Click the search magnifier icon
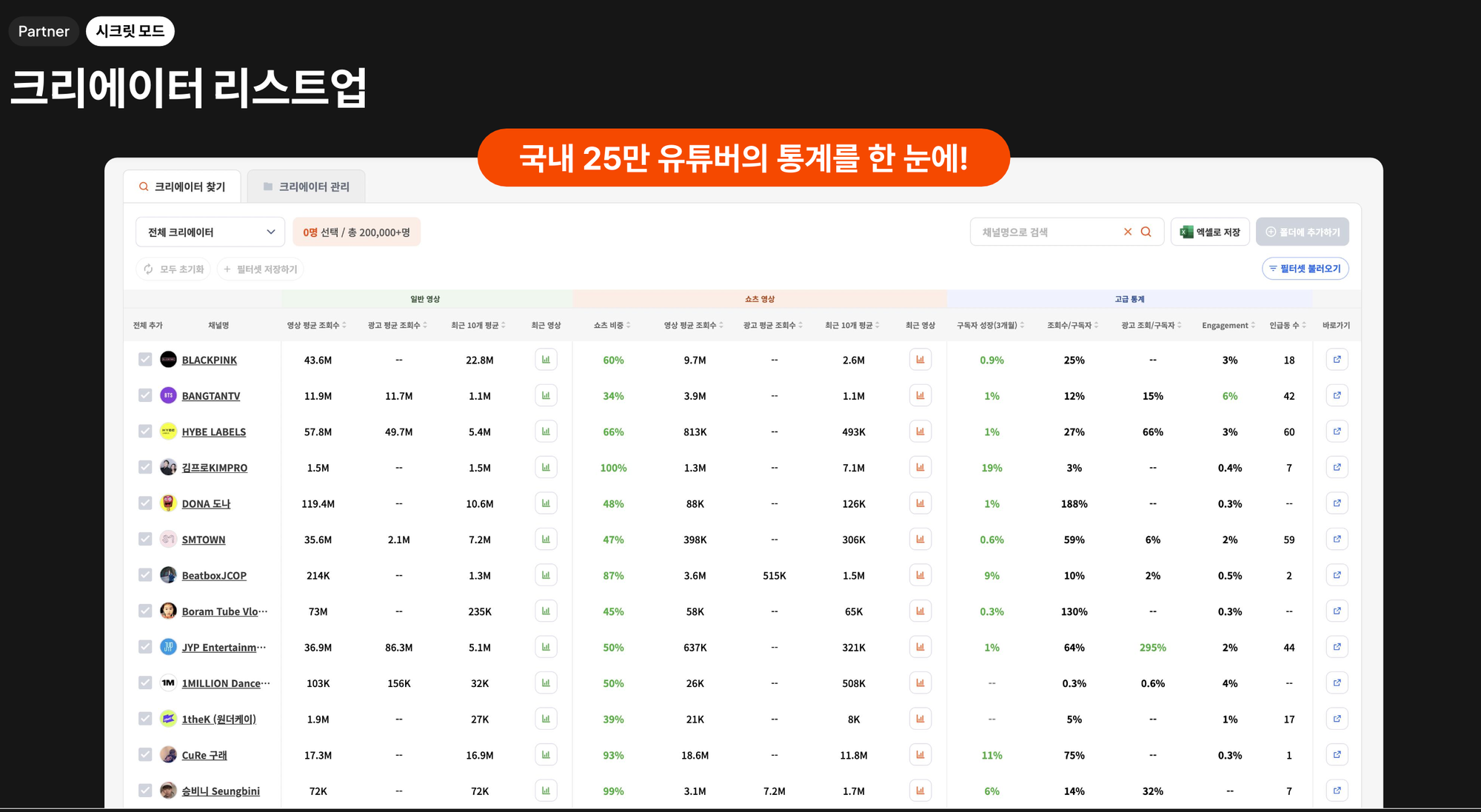Screen dimensions: 1481x812 1146,231
